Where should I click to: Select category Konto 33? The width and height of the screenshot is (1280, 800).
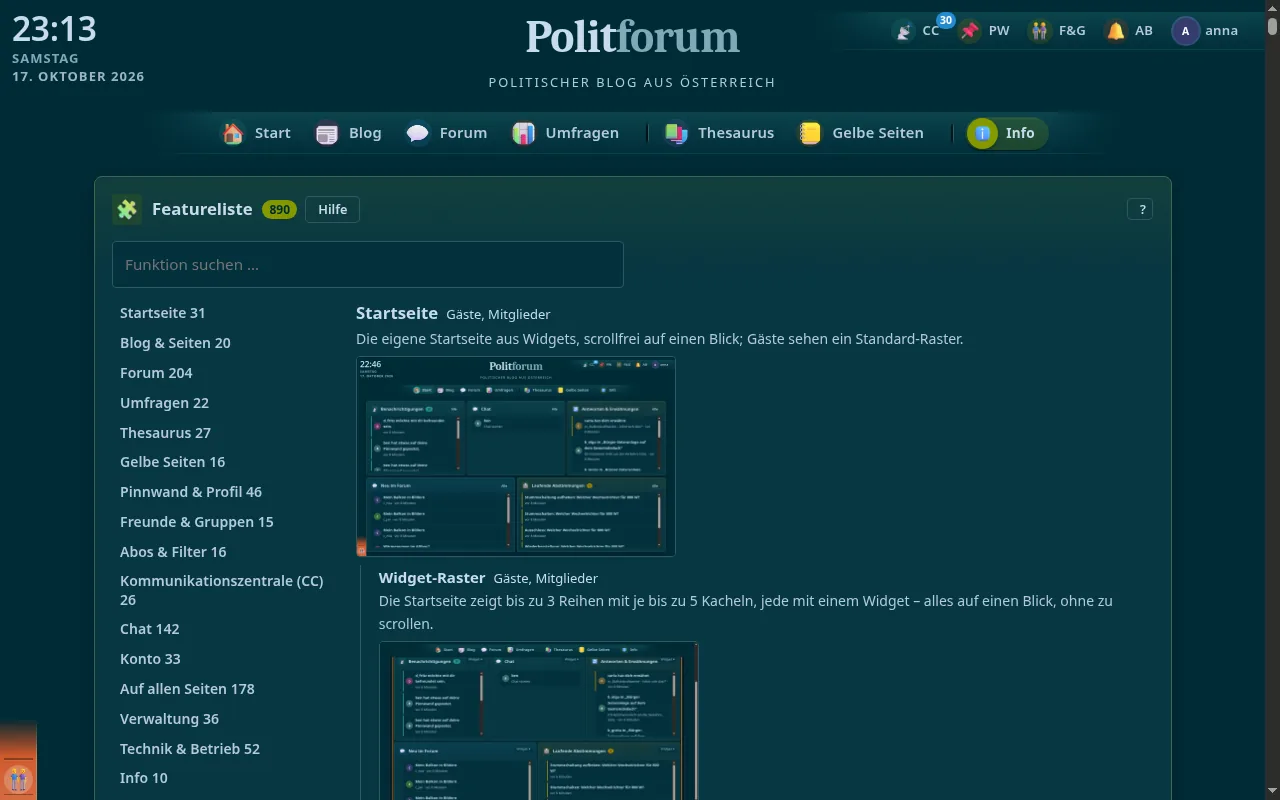[150, 659]
